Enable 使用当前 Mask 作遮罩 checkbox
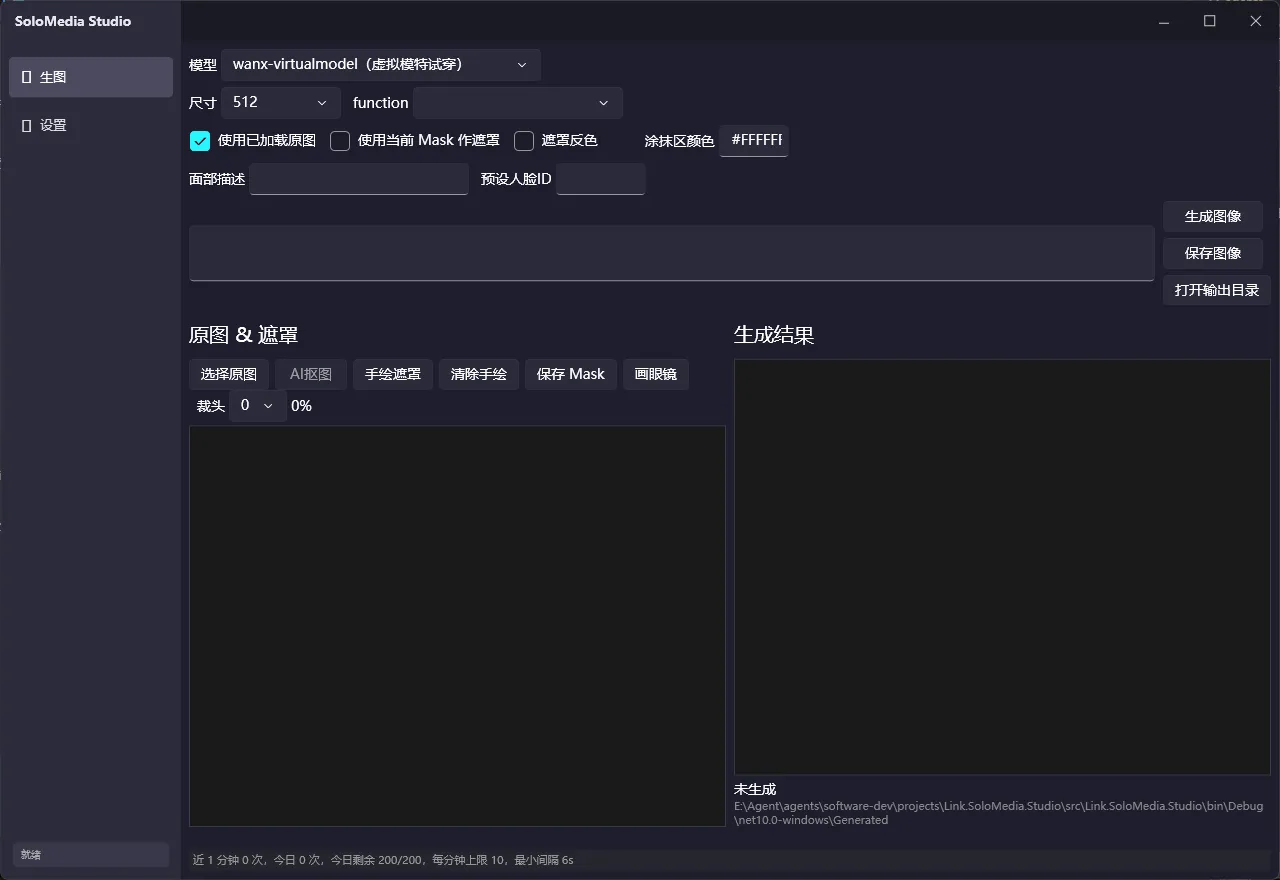1280x880 pixels. tap(340, 141)
